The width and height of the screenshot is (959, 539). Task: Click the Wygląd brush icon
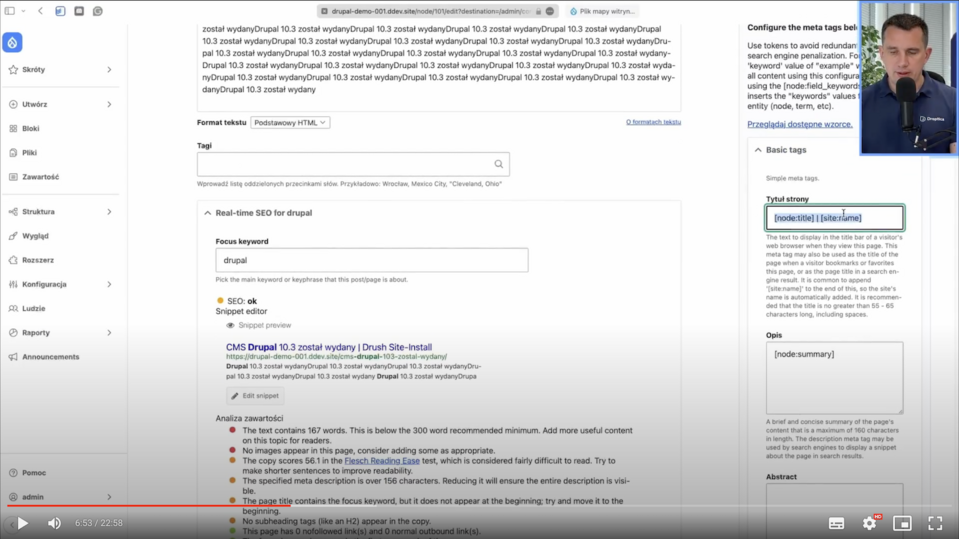(x=13, y=236)
